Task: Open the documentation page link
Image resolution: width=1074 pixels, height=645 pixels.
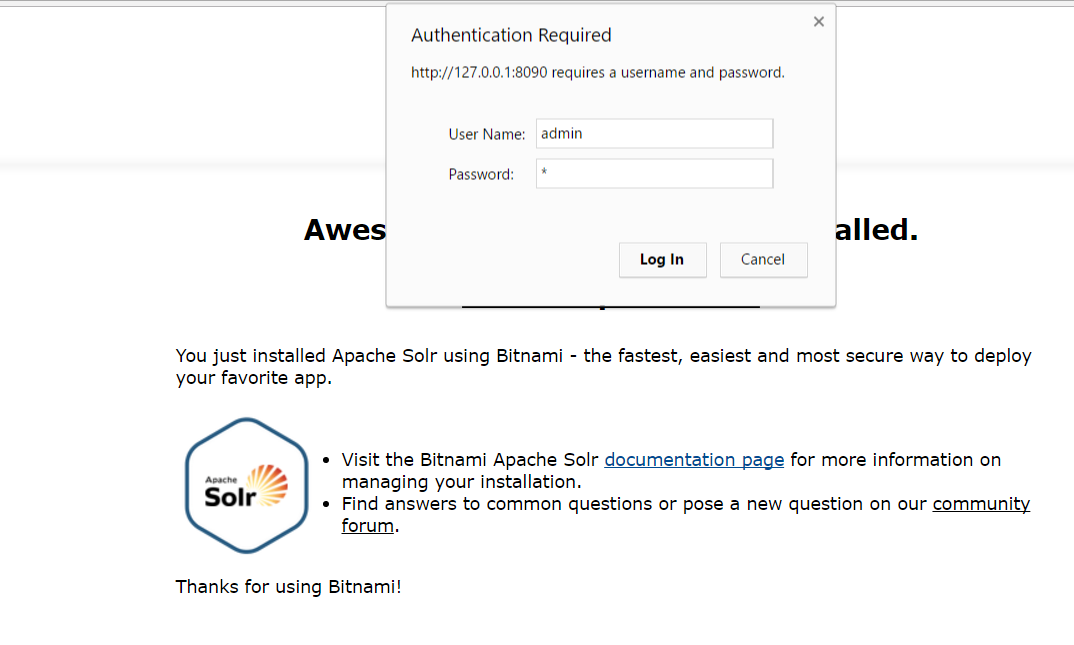Action: tap(694, 459)
